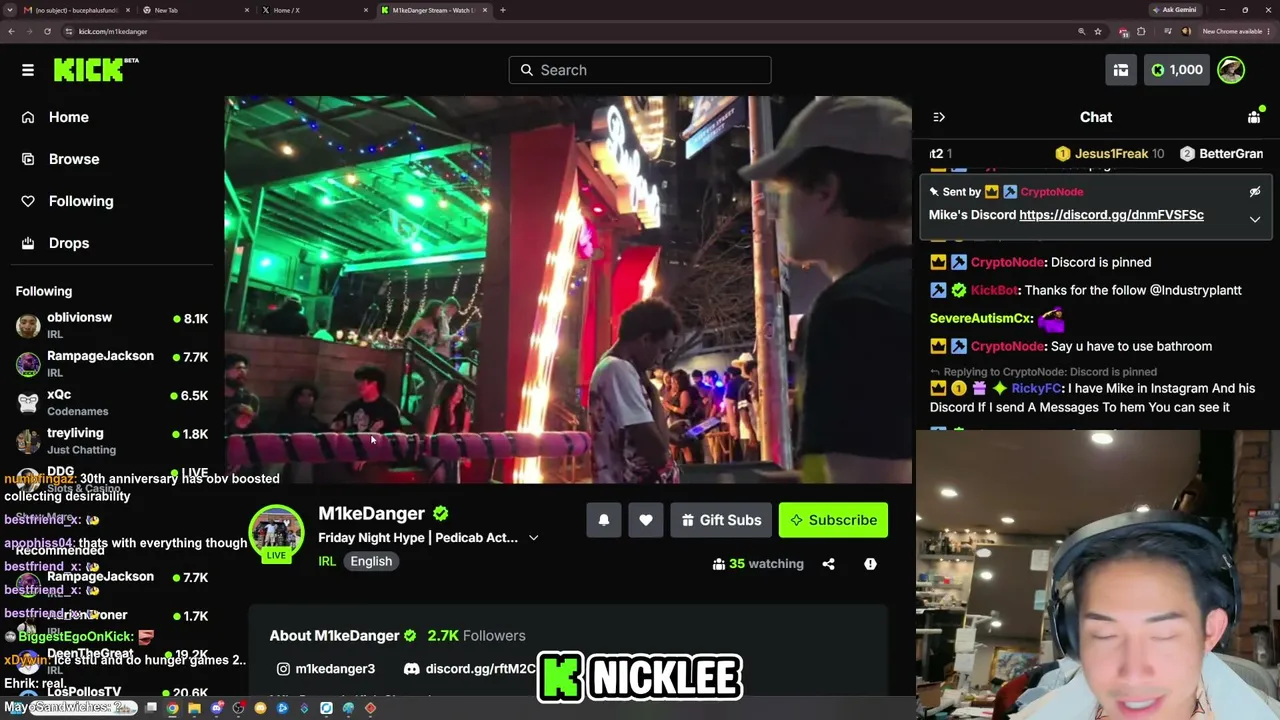
Task: Open a new browser tab with plus
Action: pyautogui.click(x=503, y=10)
